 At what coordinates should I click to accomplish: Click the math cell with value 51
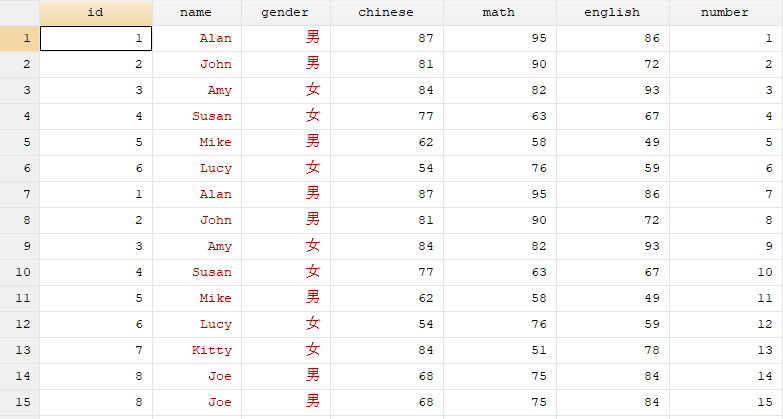500,350
